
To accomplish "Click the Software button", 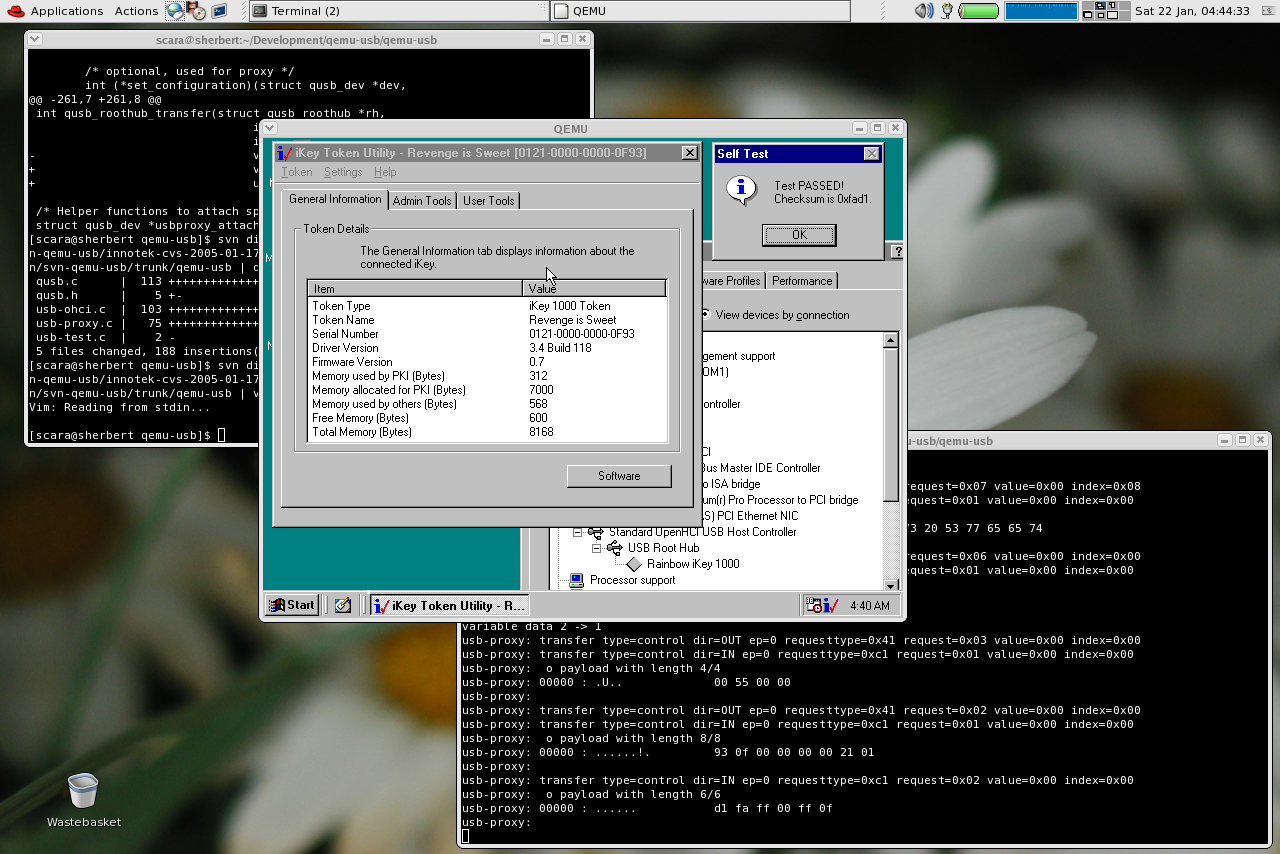I will click(x=619, y=476).
